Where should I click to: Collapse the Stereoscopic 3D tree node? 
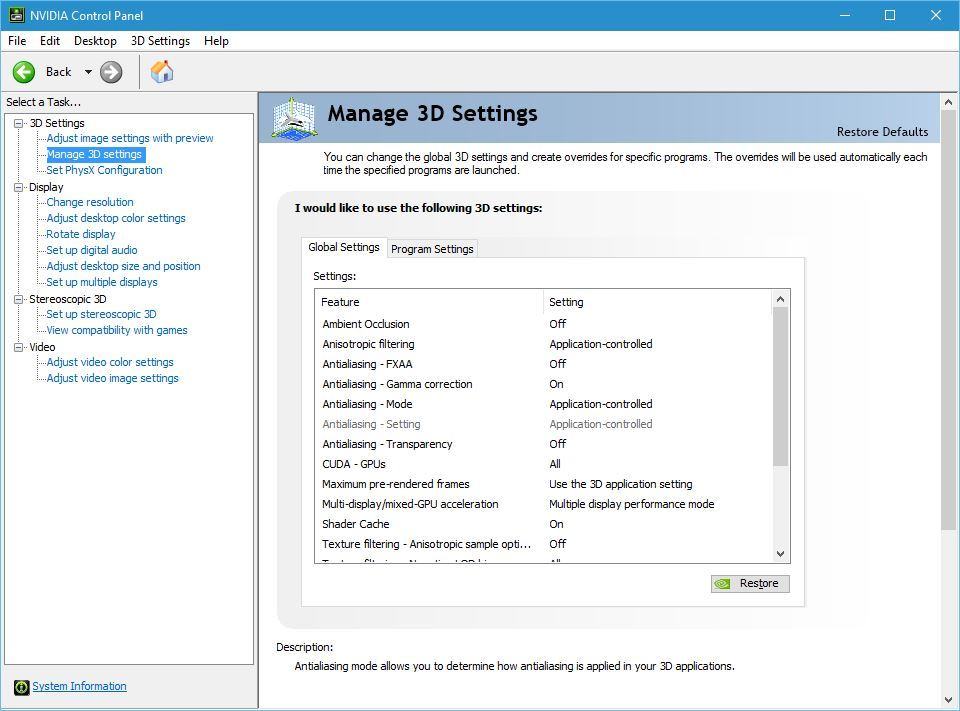(x=19, y=299)
